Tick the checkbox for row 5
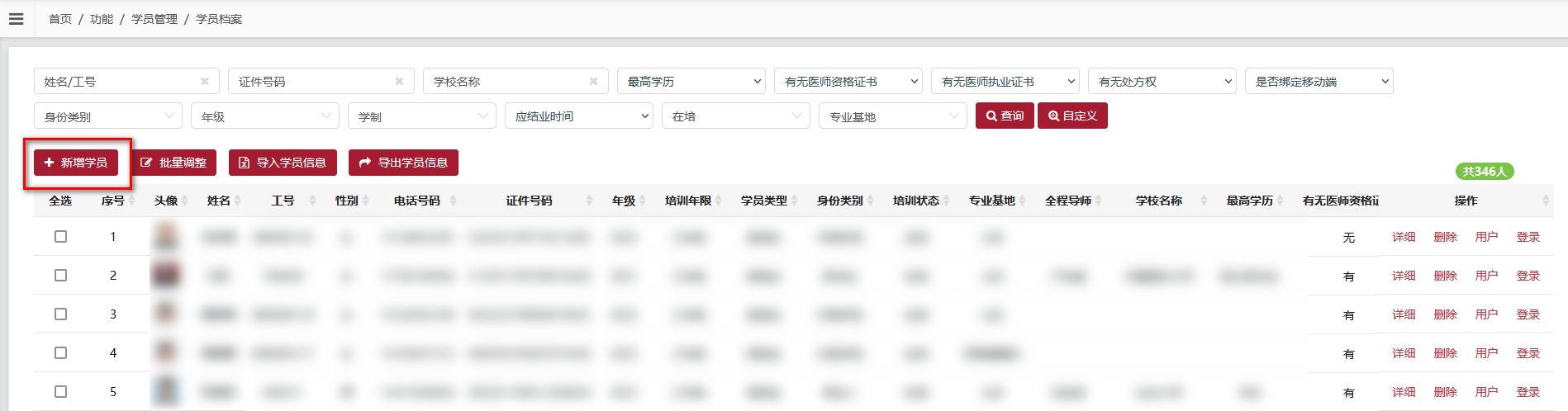The height and width of the screenshot is (411, 1568). click(x=60, y=392)
